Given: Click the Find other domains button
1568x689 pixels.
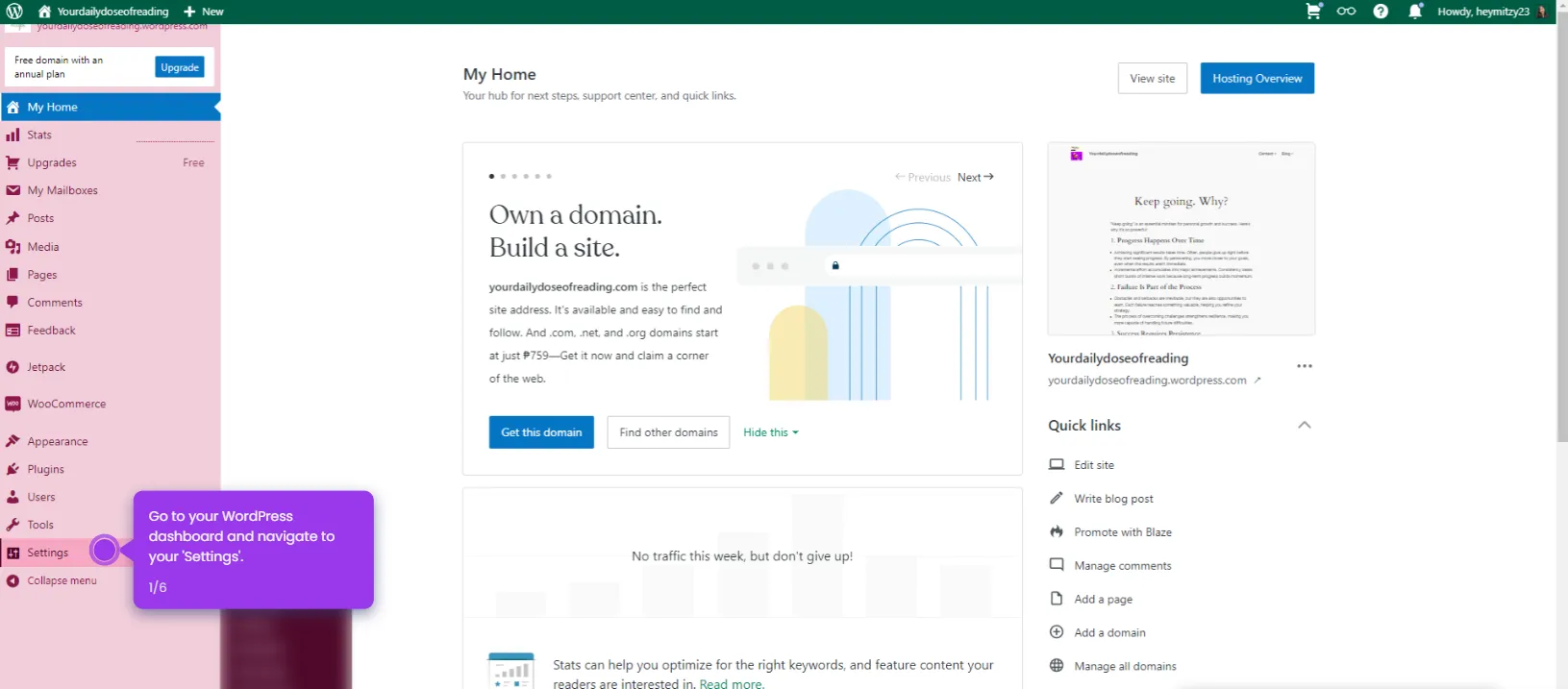Looking at the screenshot, I should (x=669, y=432).
